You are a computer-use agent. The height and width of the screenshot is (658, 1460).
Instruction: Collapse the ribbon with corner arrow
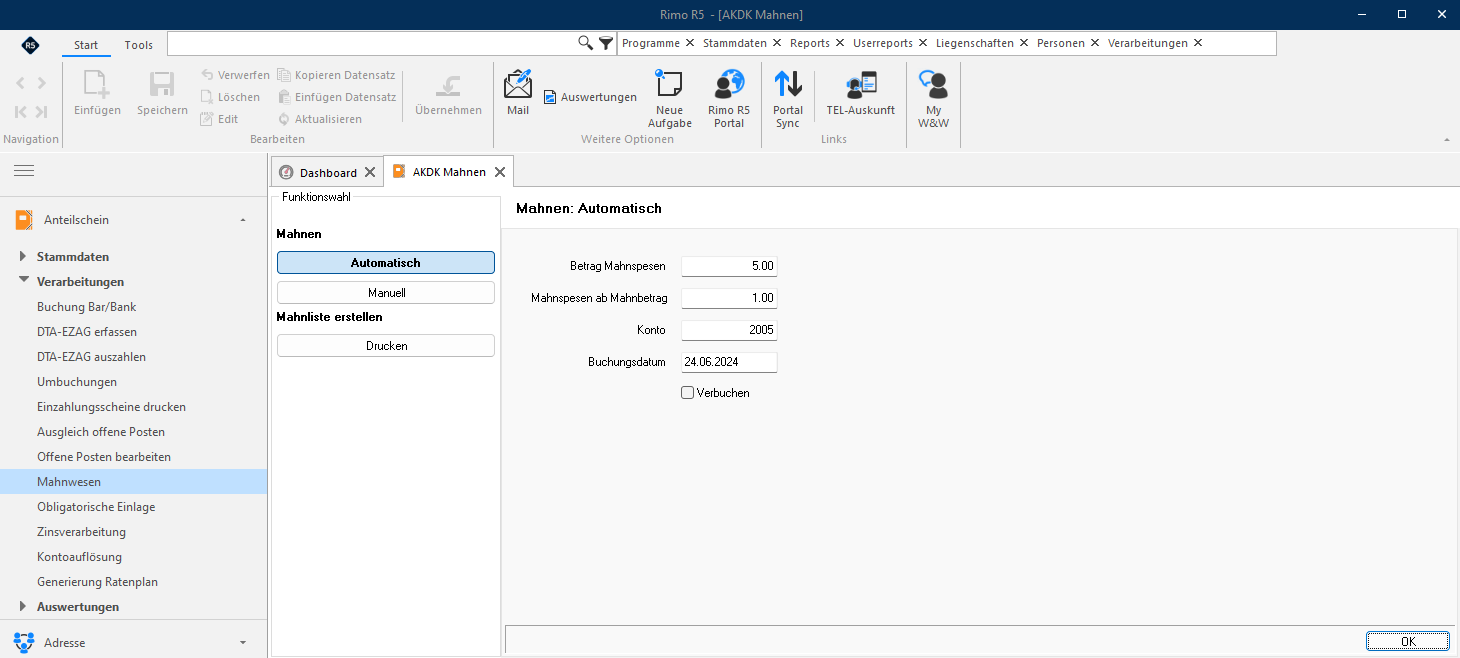(1446, 139)
